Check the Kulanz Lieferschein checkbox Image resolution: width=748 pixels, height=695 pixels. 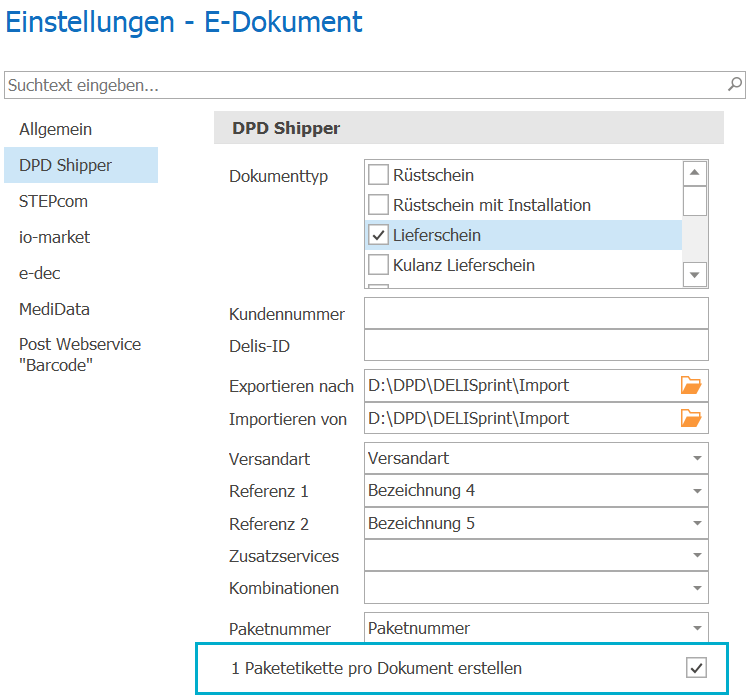(x=378, y=265)
